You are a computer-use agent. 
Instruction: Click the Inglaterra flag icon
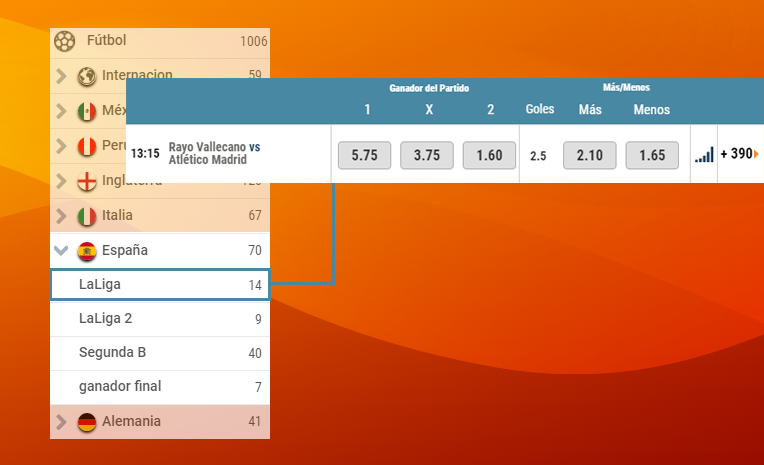point(87,181)
